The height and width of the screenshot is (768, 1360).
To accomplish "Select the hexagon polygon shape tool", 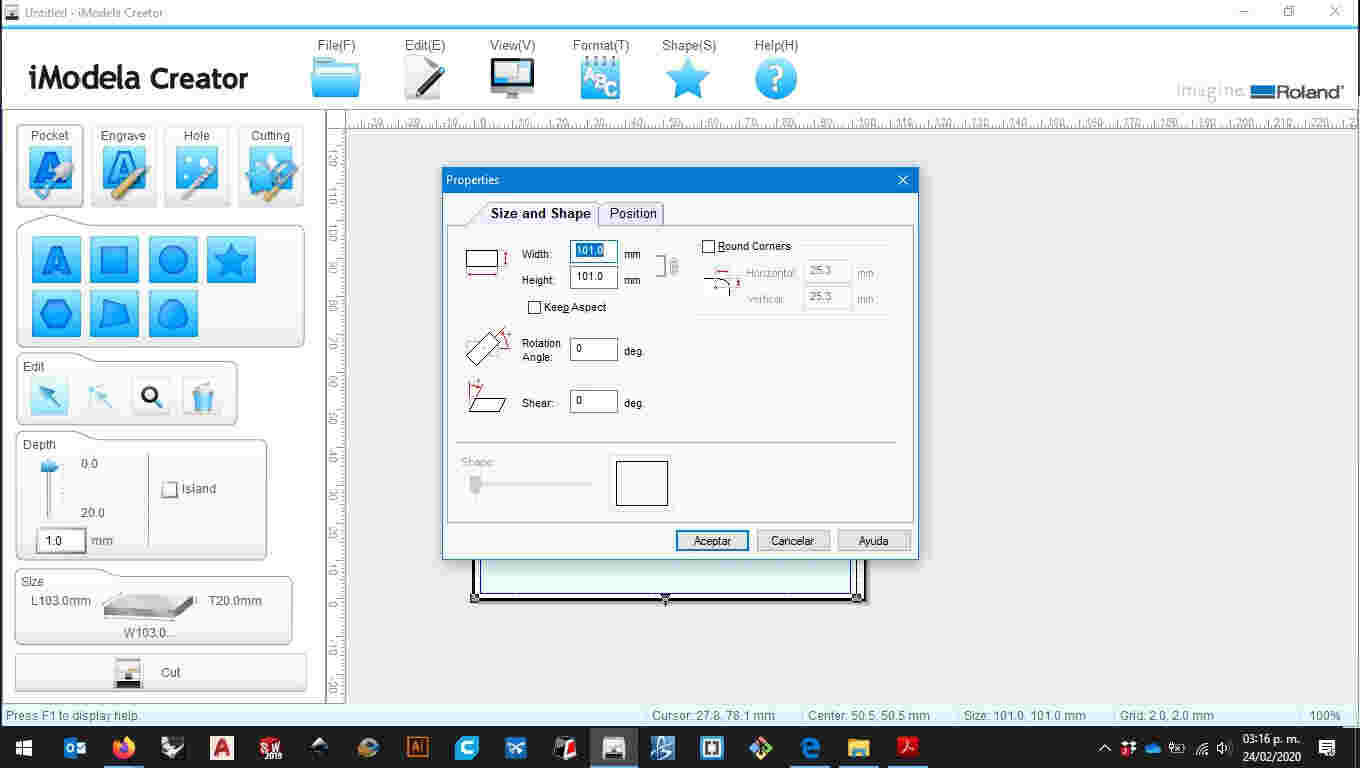I will [x=56, y=314].
